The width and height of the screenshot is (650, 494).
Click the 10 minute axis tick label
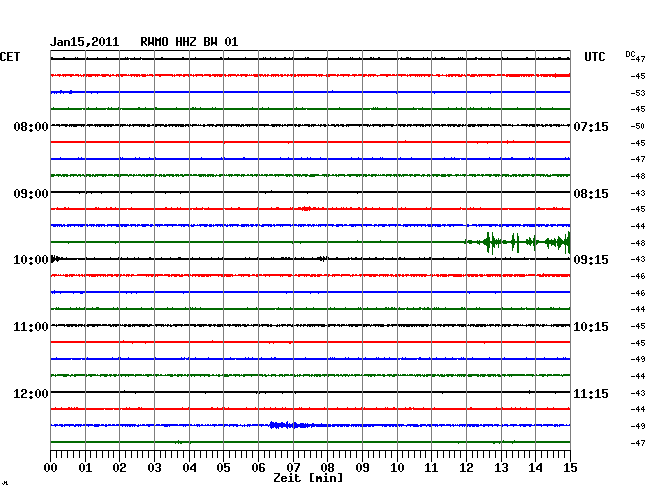tap(397, 468)
